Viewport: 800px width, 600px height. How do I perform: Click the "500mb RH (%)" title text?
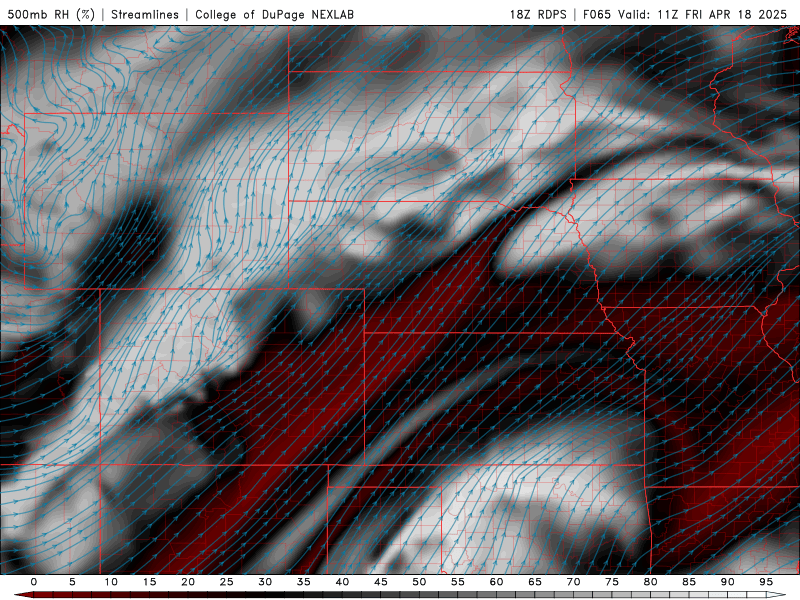51,15
